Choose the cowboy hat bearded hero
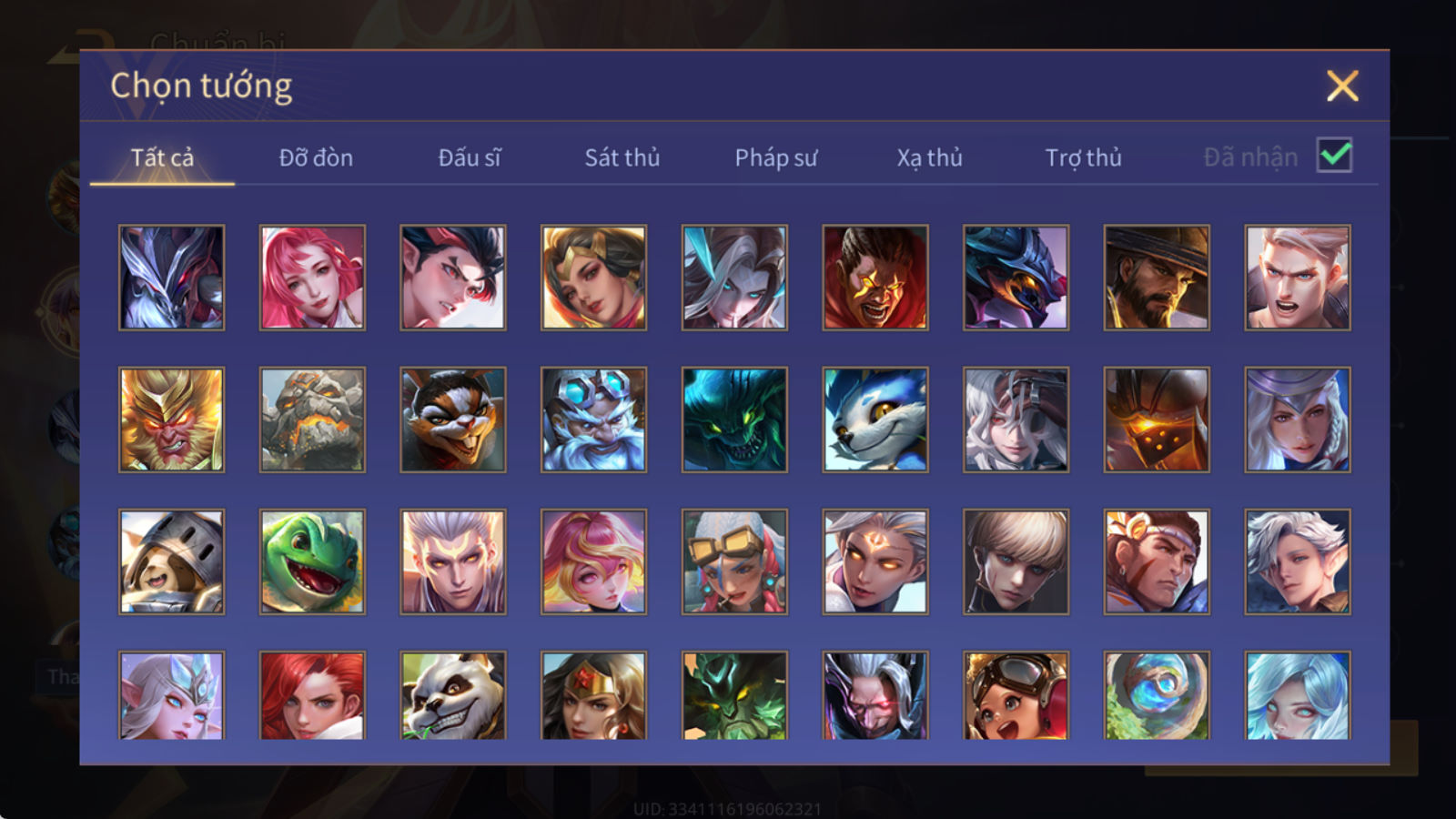 pos(1157,278)
